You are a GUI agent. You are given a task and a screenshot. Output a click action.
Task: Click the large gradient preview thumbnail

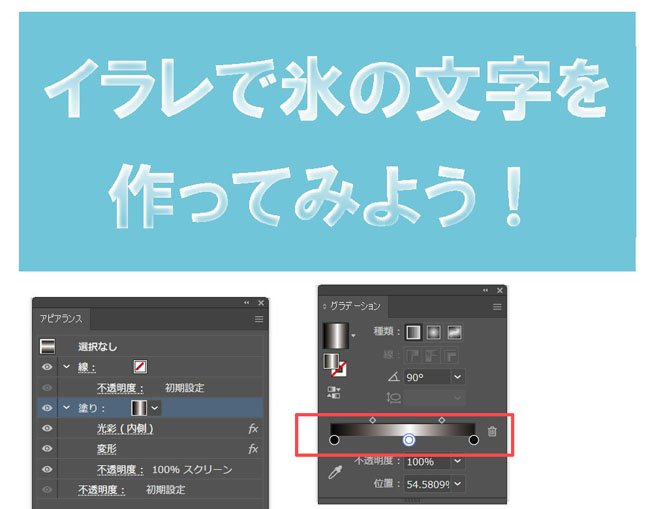coord(335,335)
